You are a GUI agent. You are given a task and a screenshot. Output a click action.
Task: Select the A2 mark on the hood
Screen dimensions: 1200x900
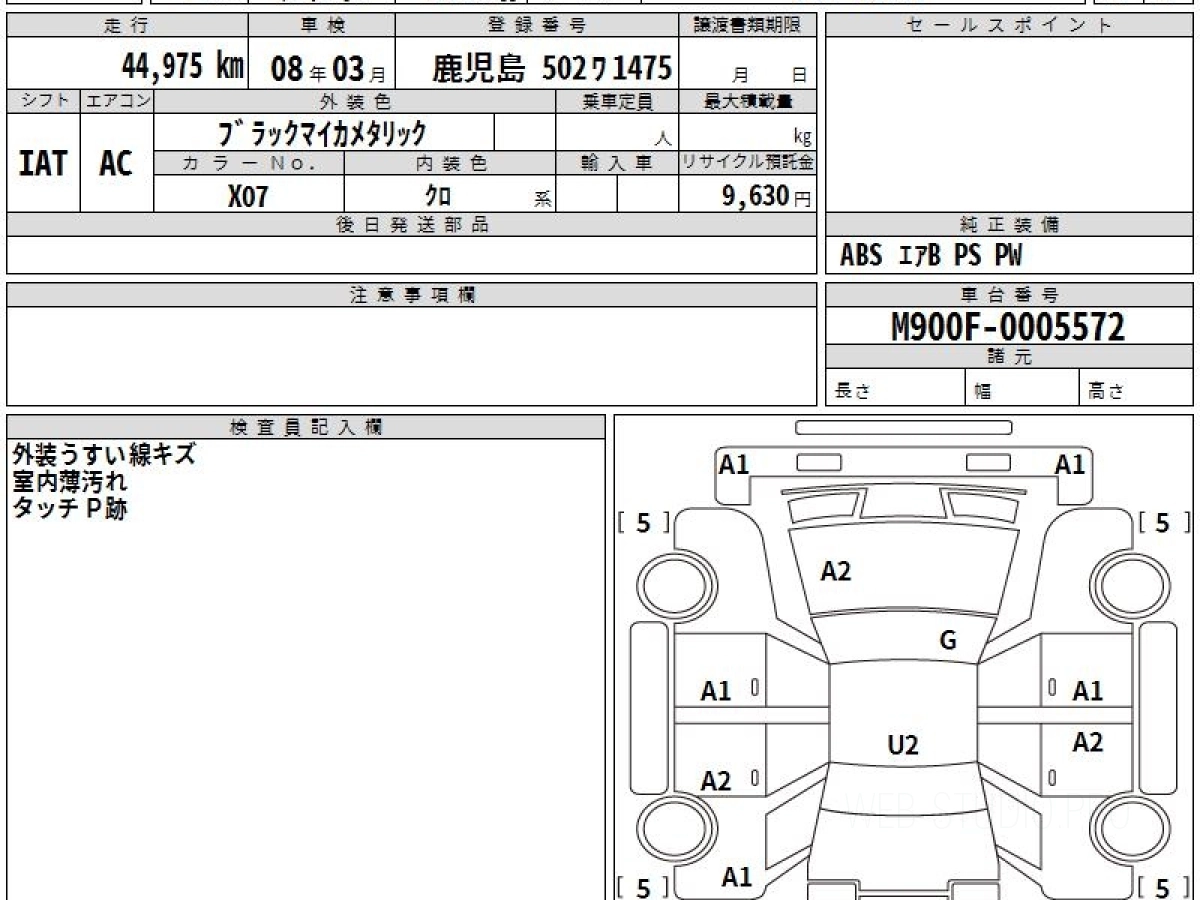pos(835,571)
